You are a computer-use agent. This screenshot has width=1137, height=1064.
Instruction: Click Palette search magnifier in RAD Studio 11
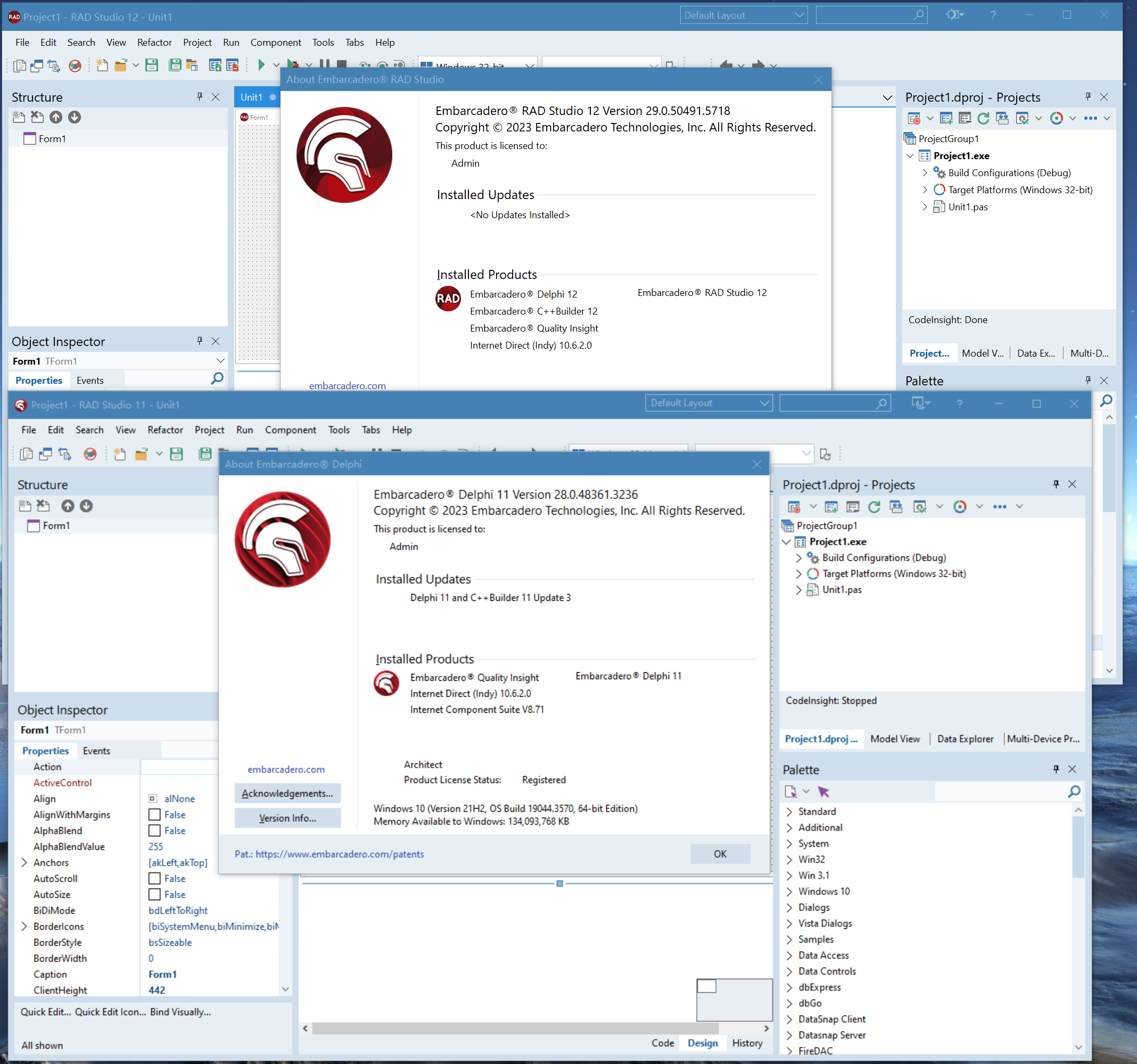pos(1074,791)
